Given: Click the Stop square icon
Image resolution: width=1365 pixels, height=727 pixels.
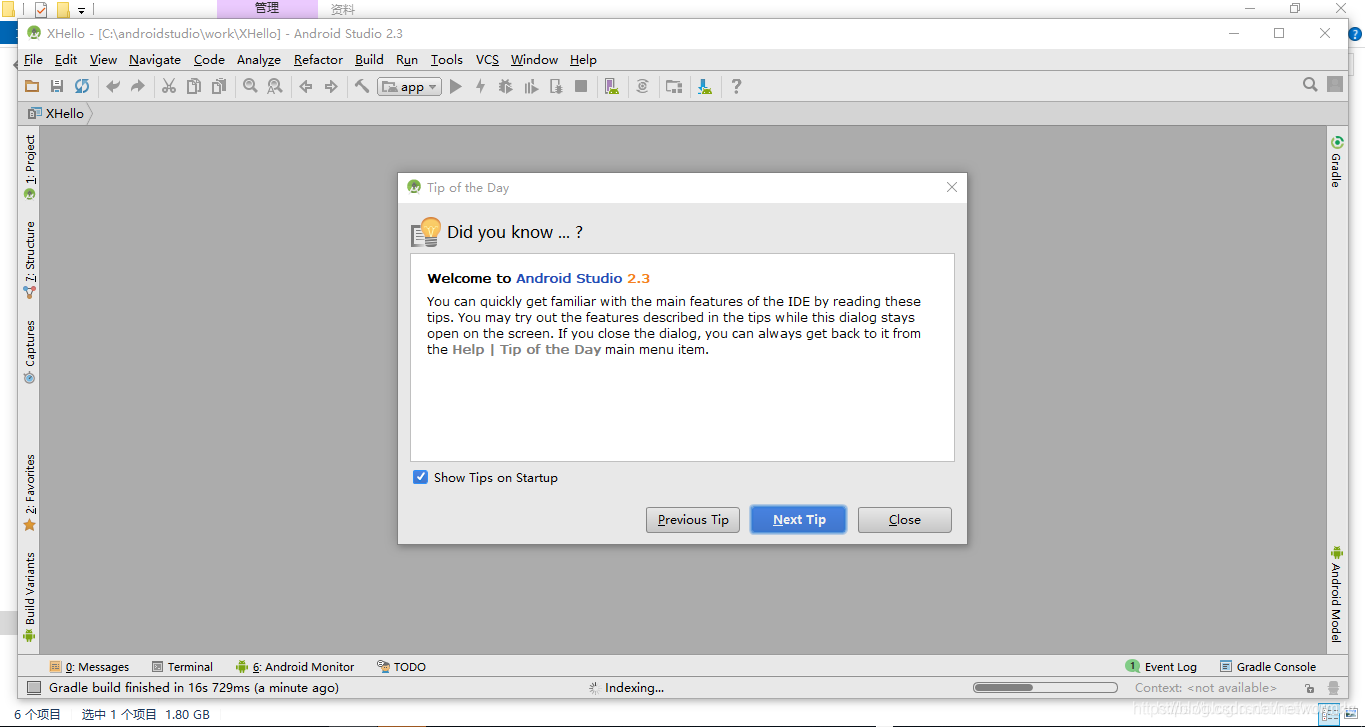Looking at the screenshot, I should pyautogui.click(x=581, y=87).
